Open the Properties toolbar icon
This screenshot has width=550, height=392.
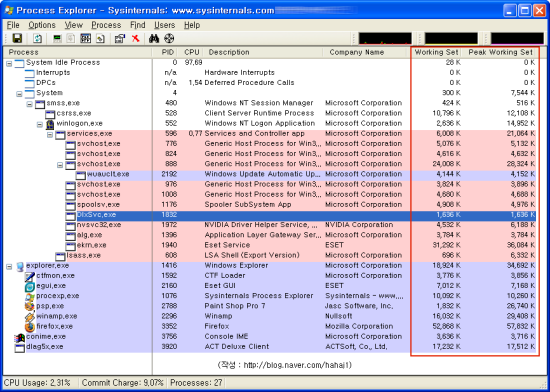pyautogui.click(x=120, y=38)
